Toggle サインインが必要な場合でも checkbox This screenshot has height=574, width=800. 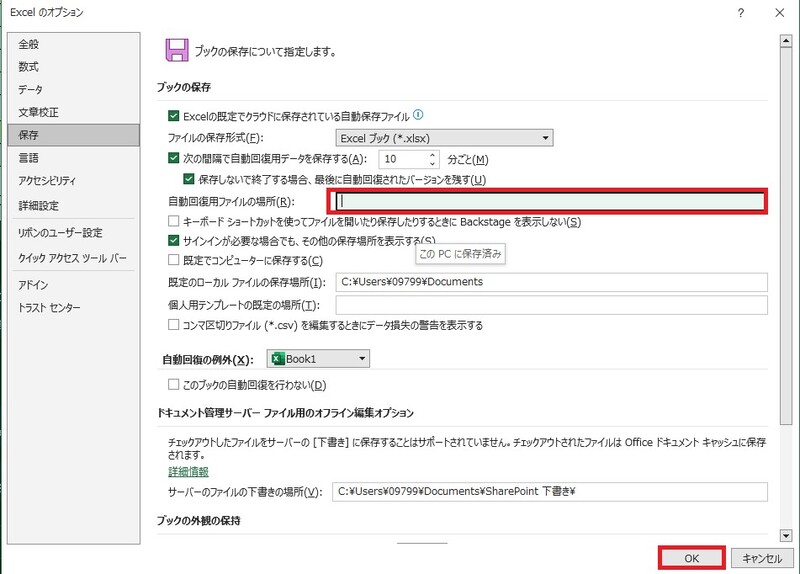pyautogui.click(x=173, y=240)
